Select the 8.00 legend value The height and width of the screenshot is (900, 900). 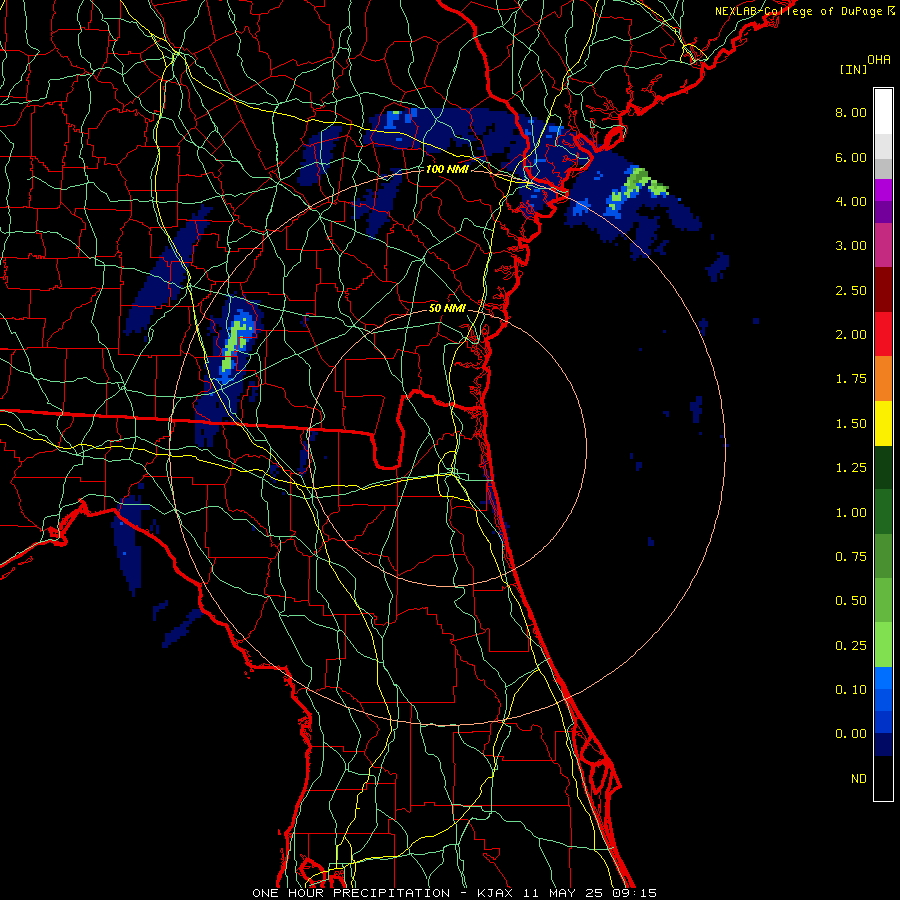[x=851, y=112]
